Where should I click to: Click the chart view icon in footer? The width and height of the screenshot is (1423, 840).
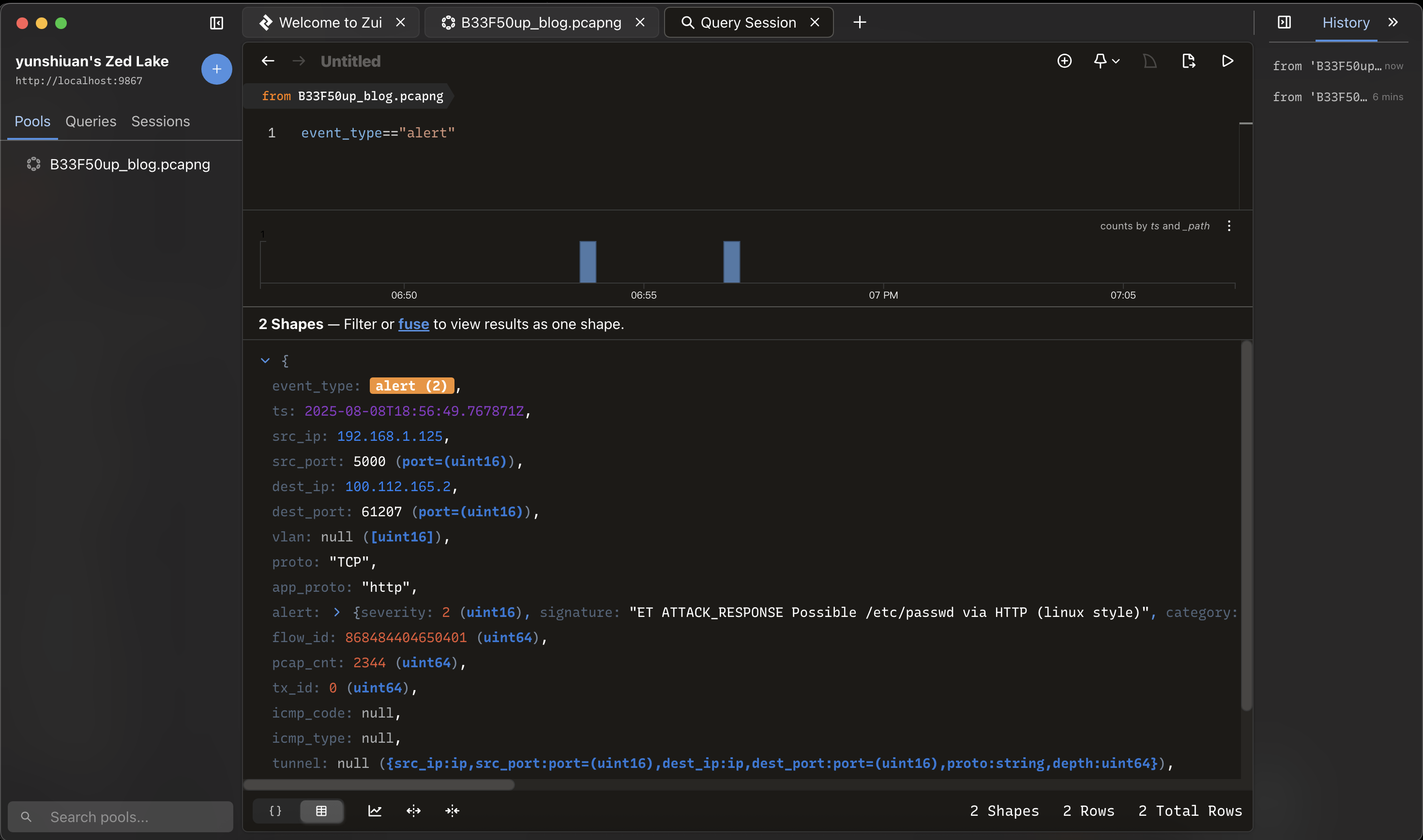(x=375, y=810)
